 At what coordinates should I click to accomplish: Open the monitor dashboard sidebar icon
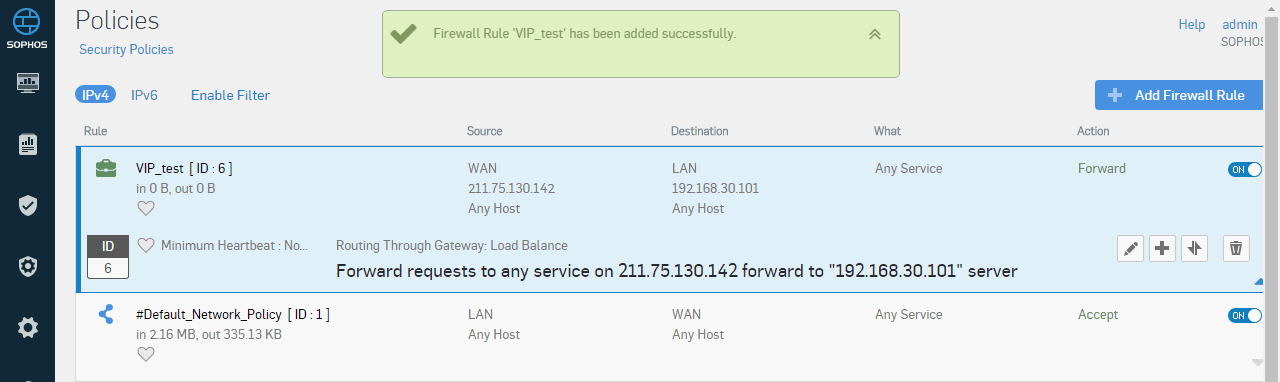pos(28,83)
